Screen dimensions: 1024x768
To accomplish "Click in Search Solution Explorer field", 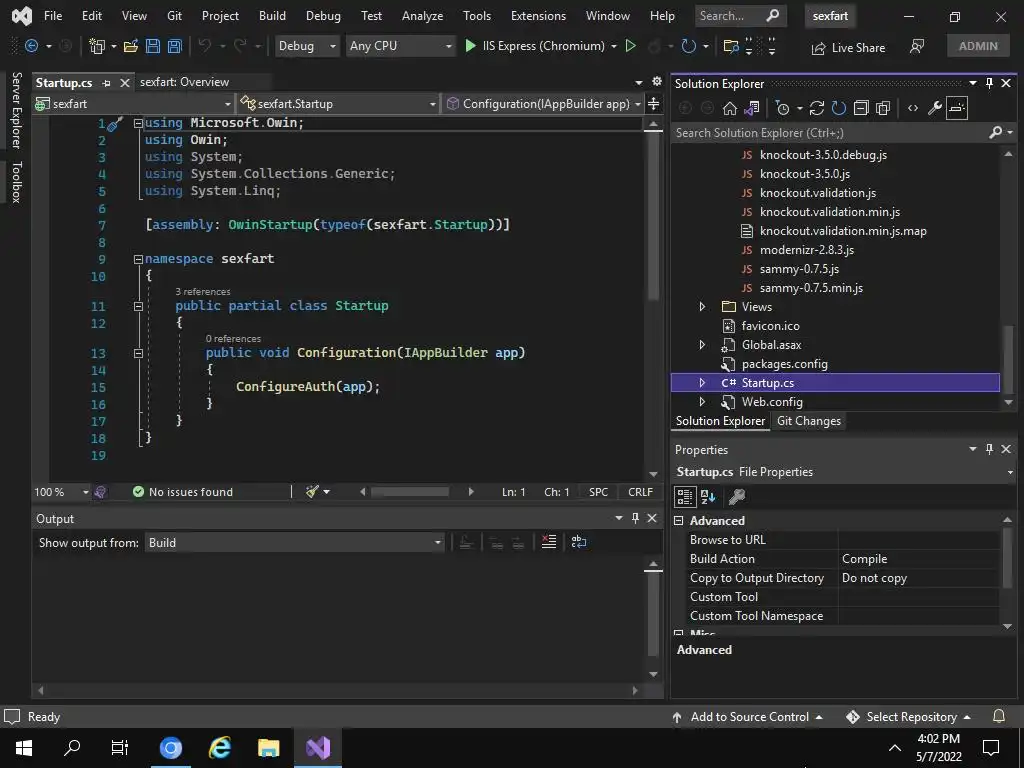I will click(x=831, y=133).
